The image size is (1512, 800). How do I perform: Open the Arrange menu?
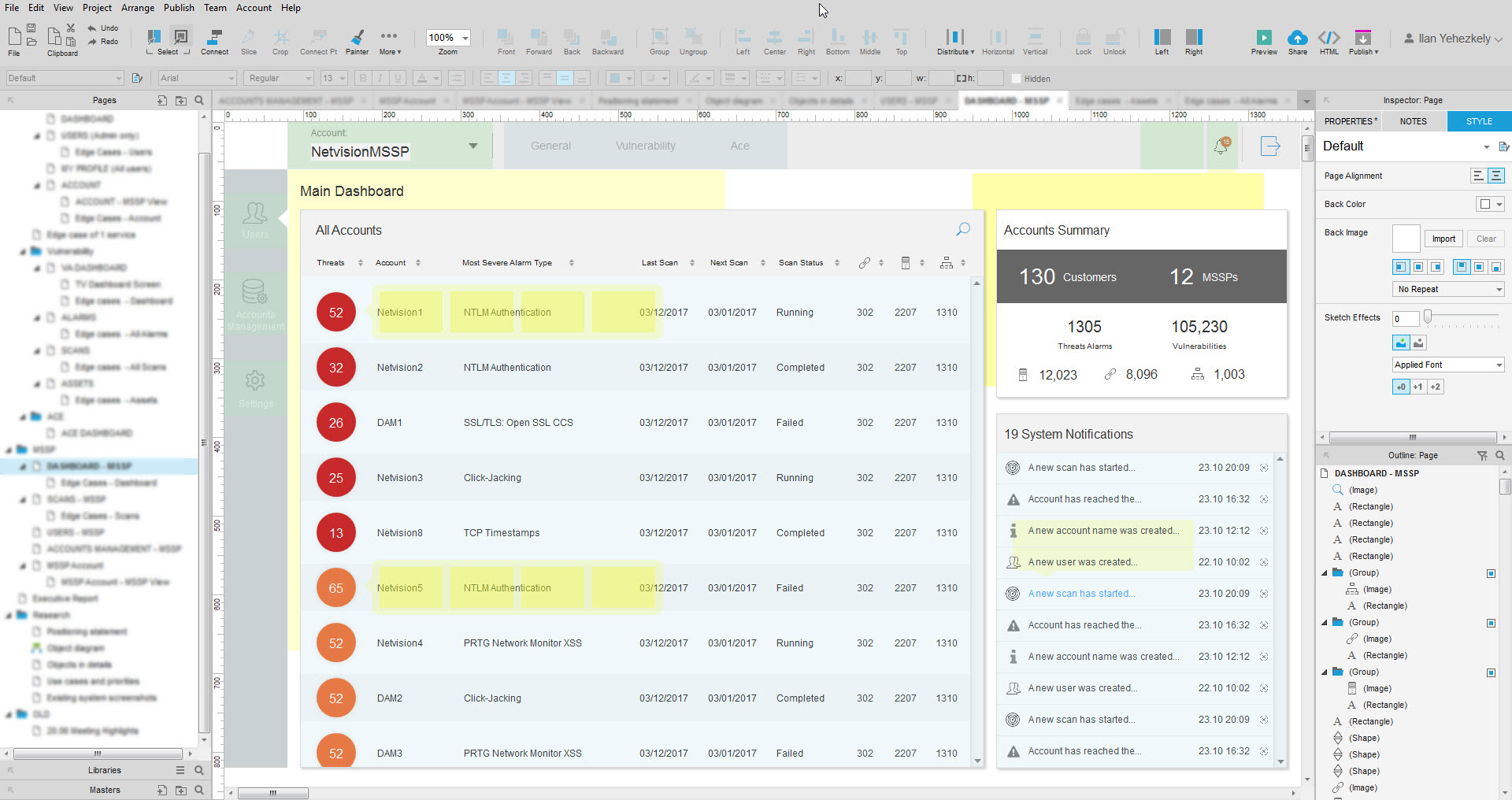coord(138,8)
